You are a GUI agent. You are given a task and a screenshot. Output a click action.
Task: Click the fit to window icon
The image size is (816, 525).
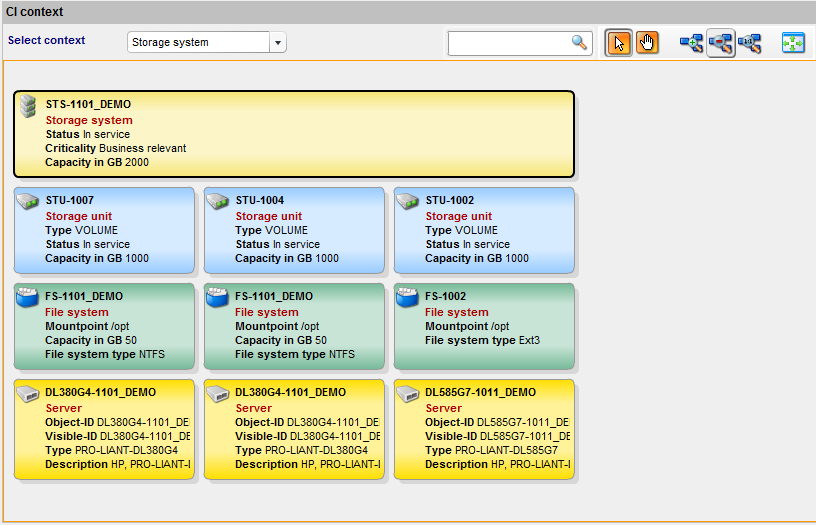(793, 43)
